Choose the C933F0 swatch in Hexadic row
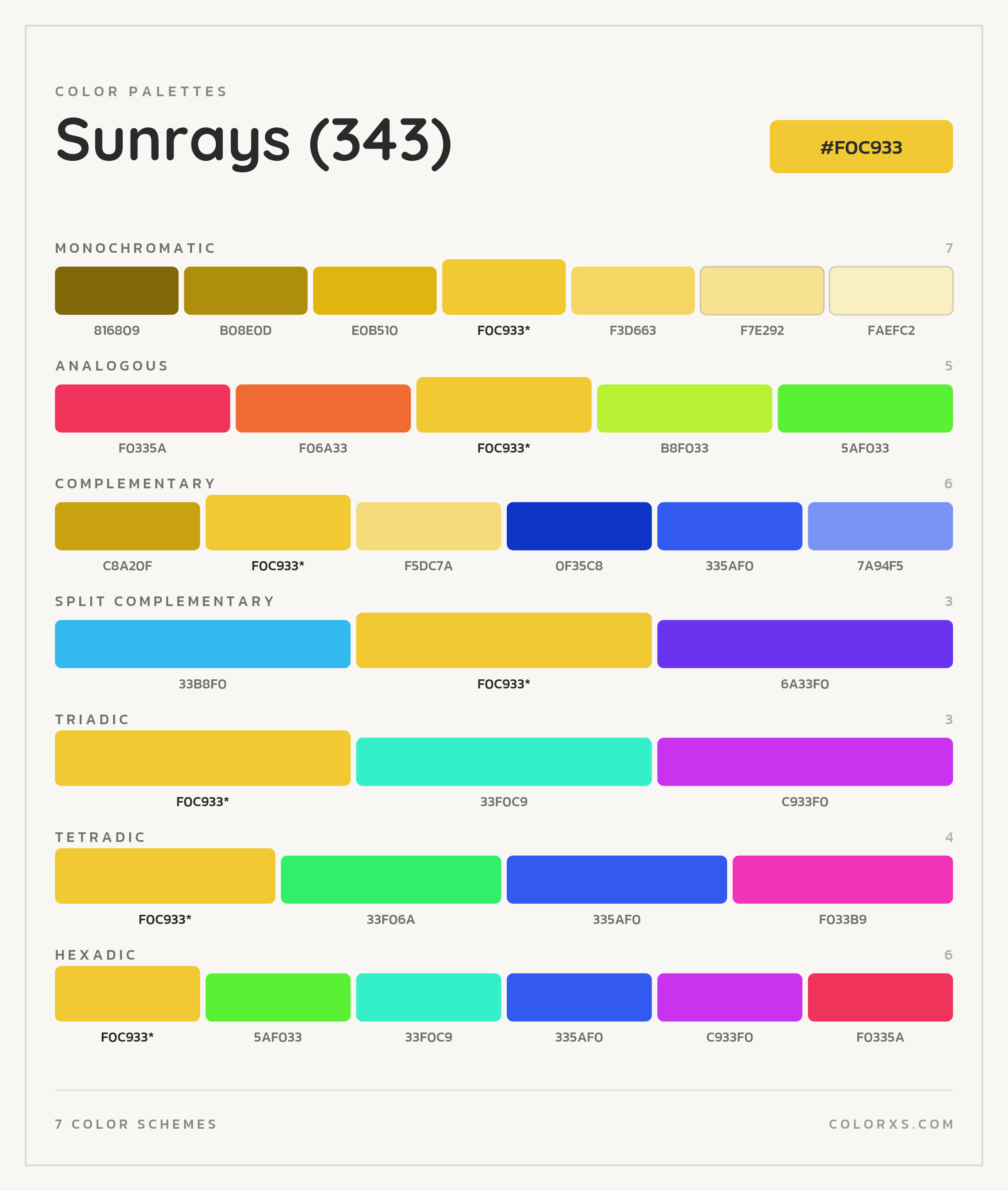Viewport: 1008px width, 1191px height. tap(730, 997)
